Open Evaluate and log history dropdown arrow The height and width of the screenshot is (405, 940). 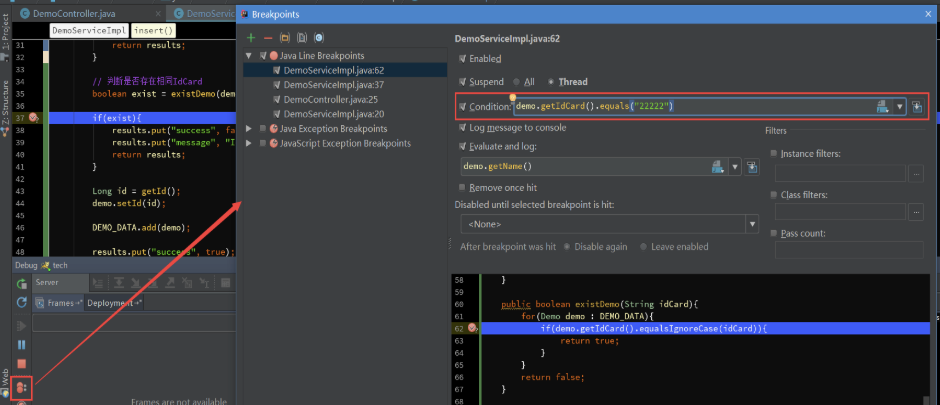click(x=734, y=167)
